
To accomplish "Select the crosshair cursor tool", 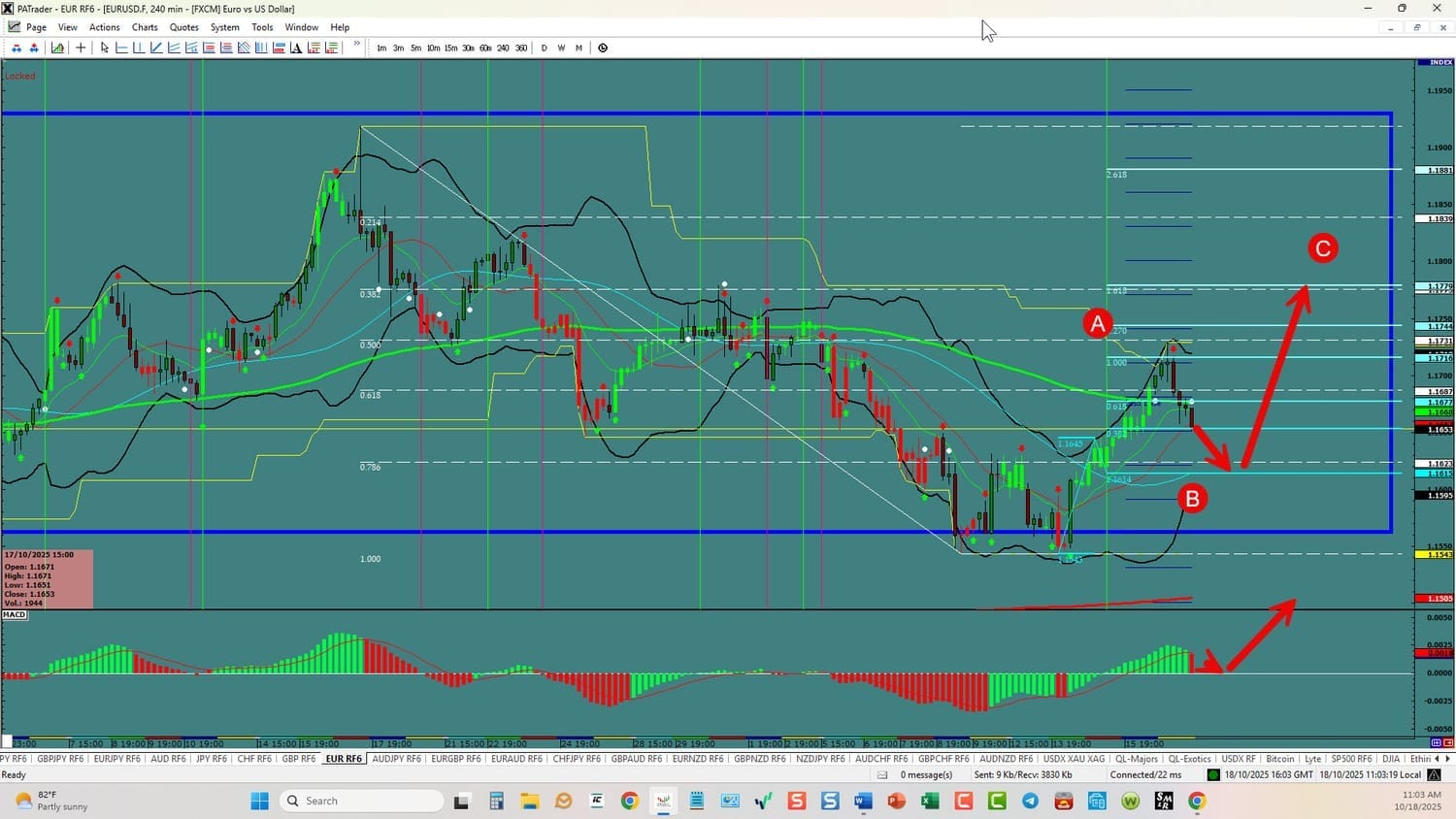I will (81, 48).
